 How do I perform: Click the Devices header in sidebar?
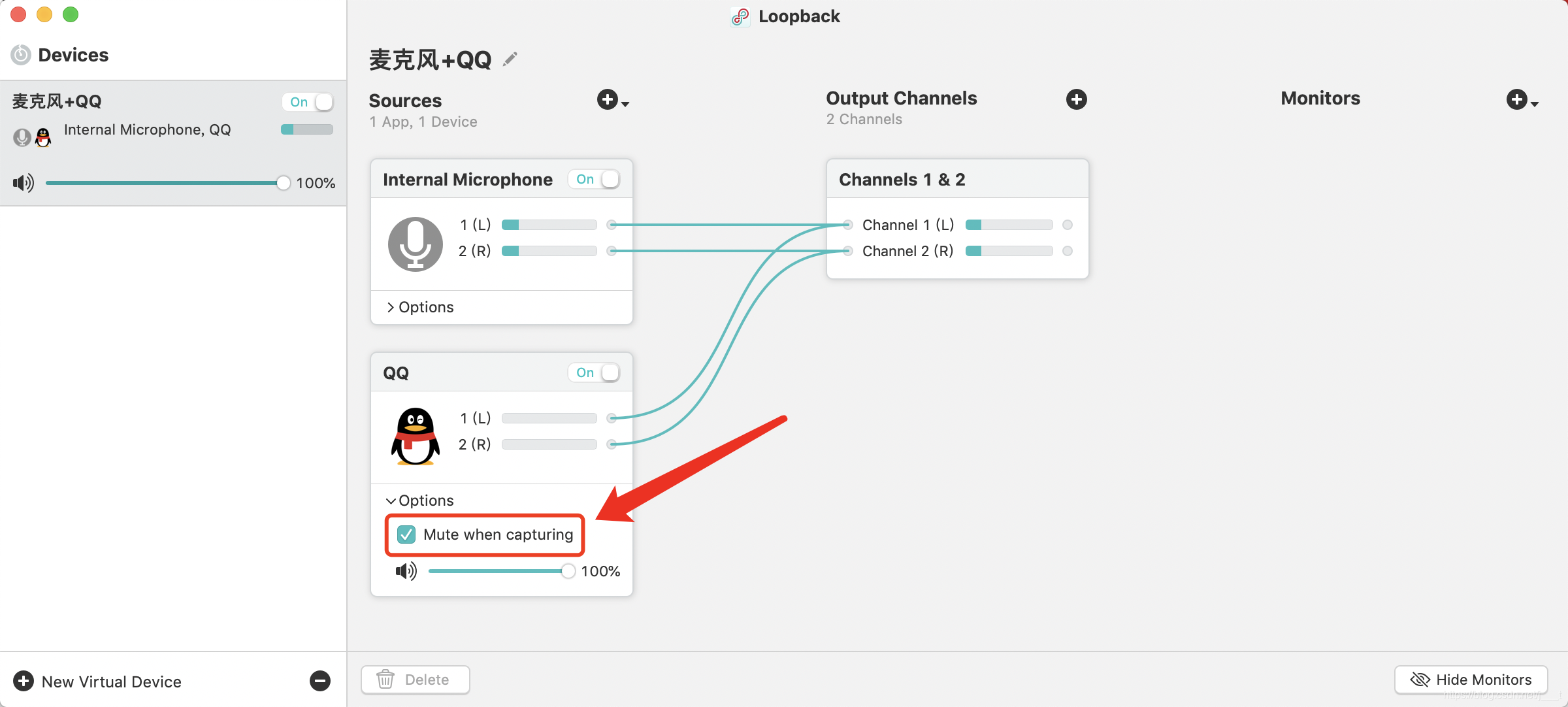(x=73, y=55)
